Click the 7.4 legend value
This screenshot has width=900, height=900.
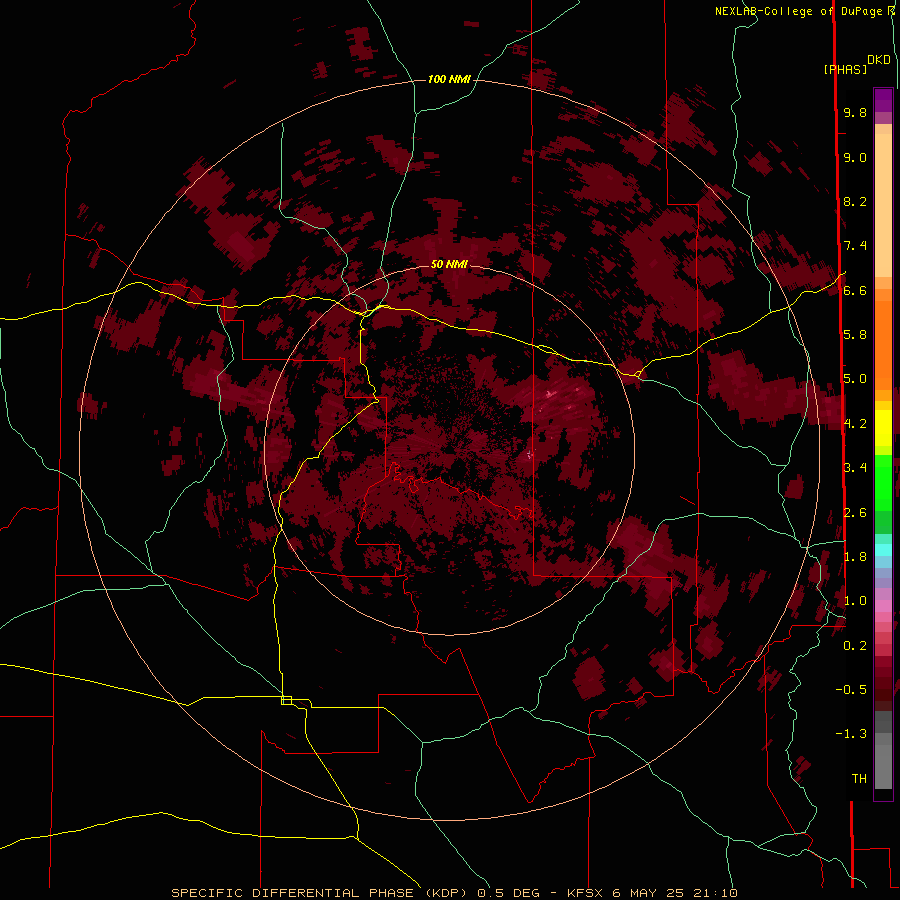[x=855, y=246]
